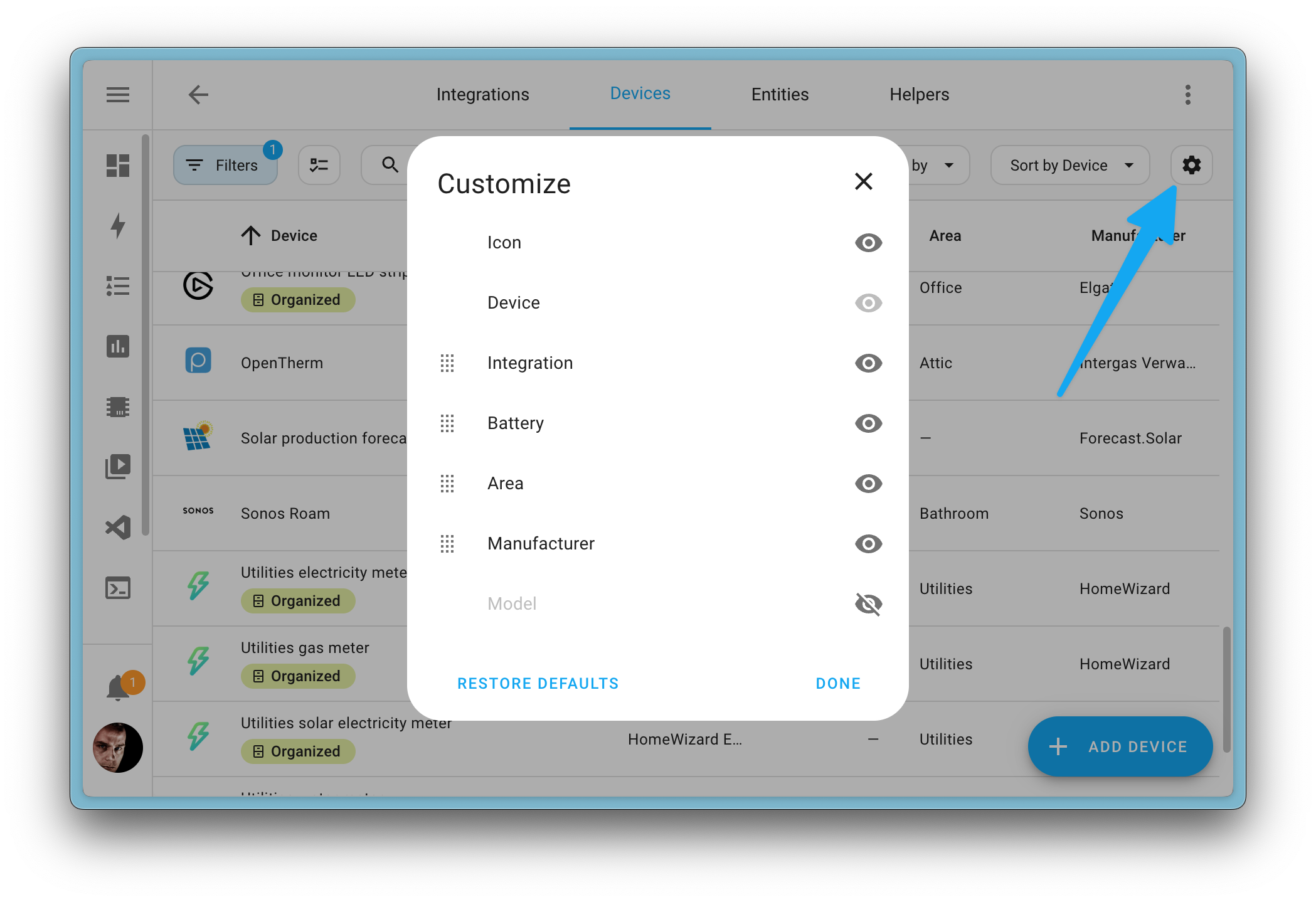This screenshot has height=902, width=1316.
Task: Open settings gear icon in toolbar
Action: 1191,165
